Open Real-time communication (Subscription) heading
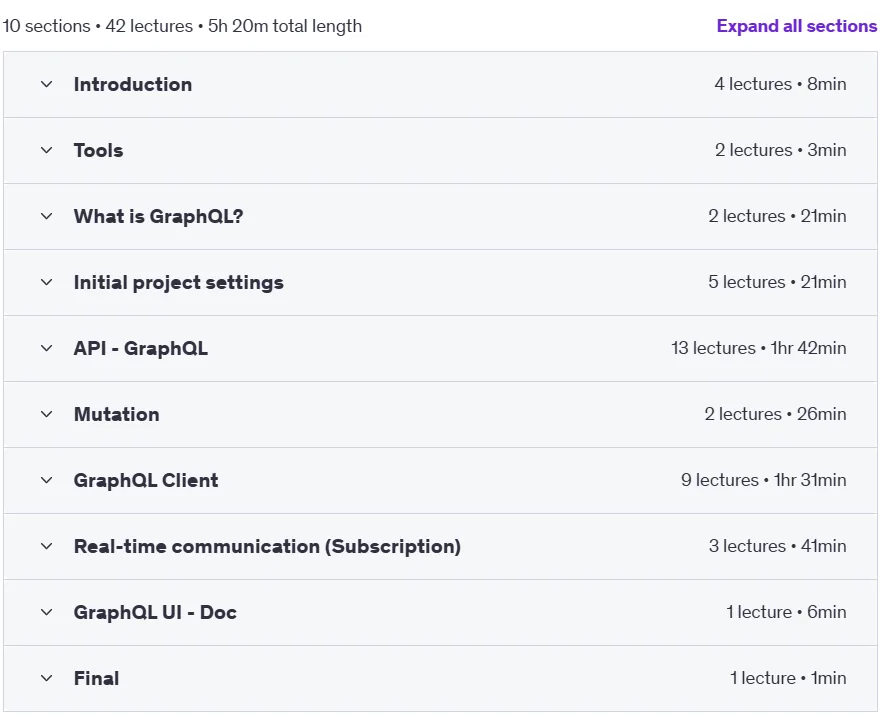The width and height of the screenshot is (882, 715). click(x=267, y=546)
